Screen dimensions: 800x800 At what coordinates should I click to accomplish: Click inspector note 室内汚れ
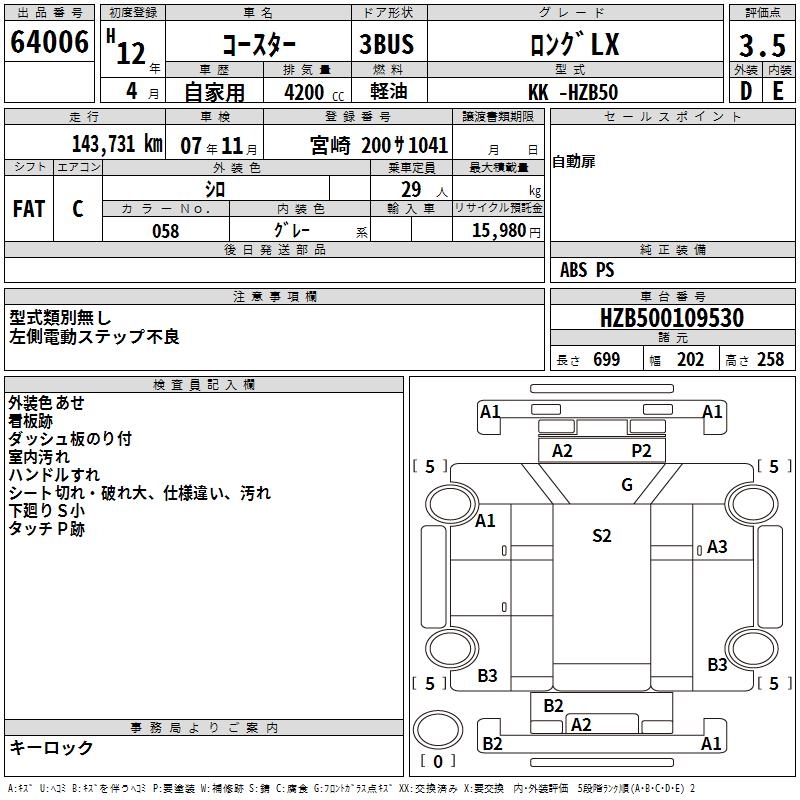pyautogui.click(x=39, y=457)
